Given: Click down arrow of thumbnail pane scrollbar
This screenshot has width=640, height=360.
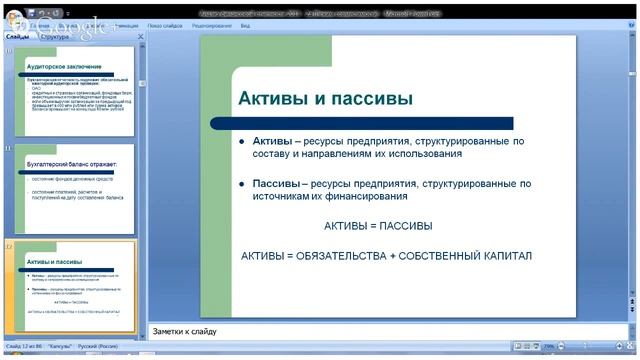Looking at the screenshot, I should 142,337.
